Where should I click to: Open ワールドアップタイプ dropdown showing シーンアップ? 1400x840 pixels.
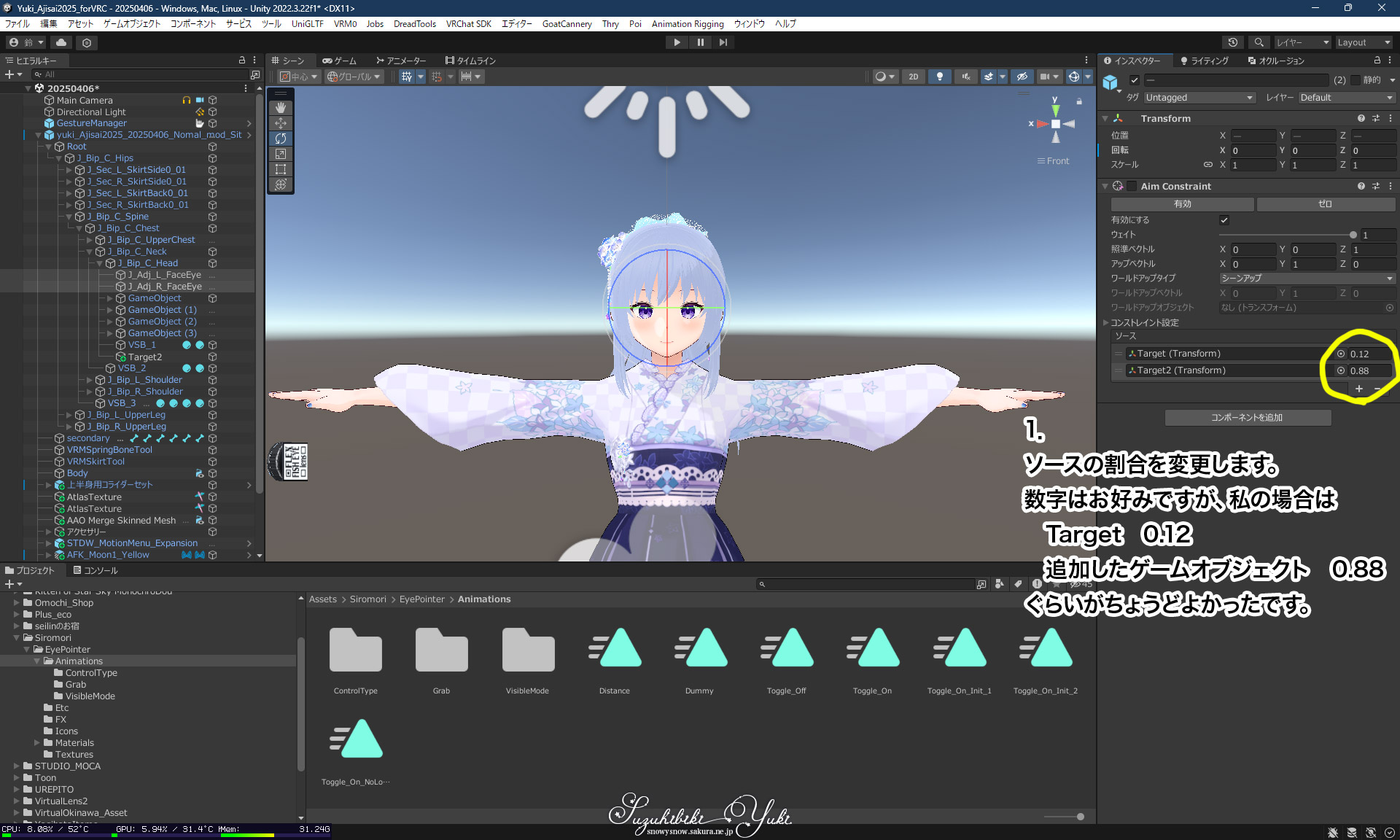pyautogui.click(x=1307, y=279)
